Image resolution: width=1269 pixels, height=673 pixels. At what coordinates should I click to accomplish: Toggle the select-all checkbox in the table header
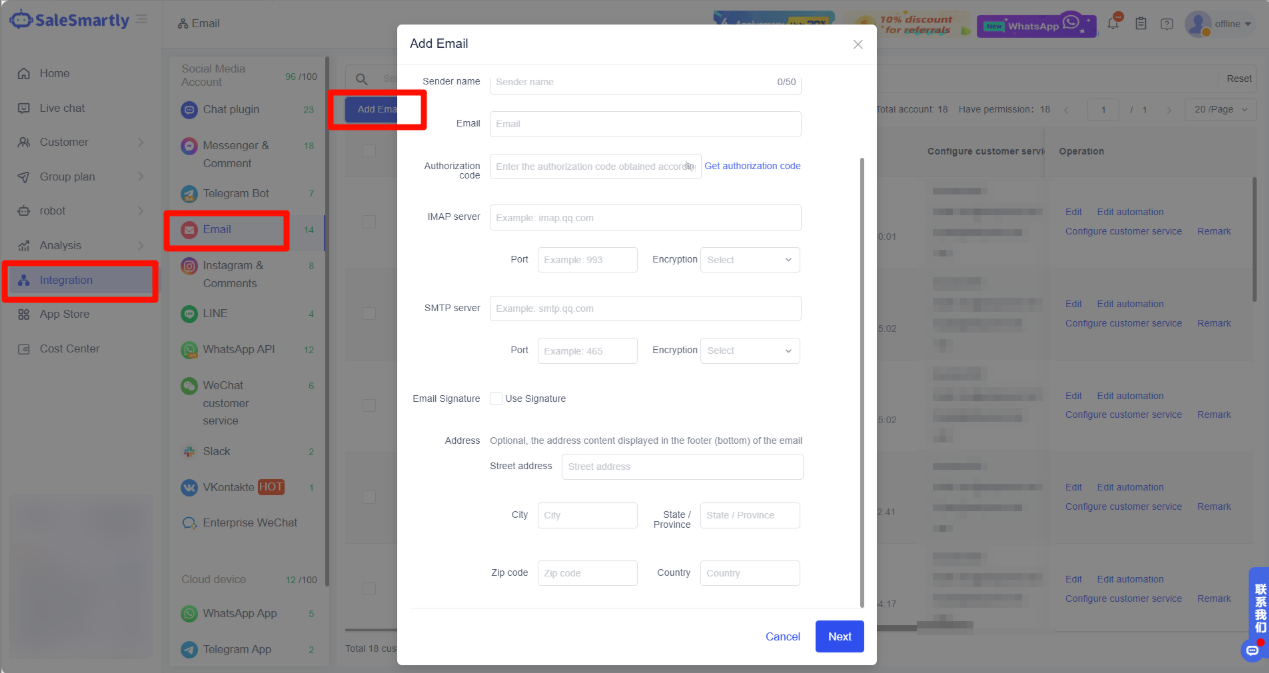369,151
